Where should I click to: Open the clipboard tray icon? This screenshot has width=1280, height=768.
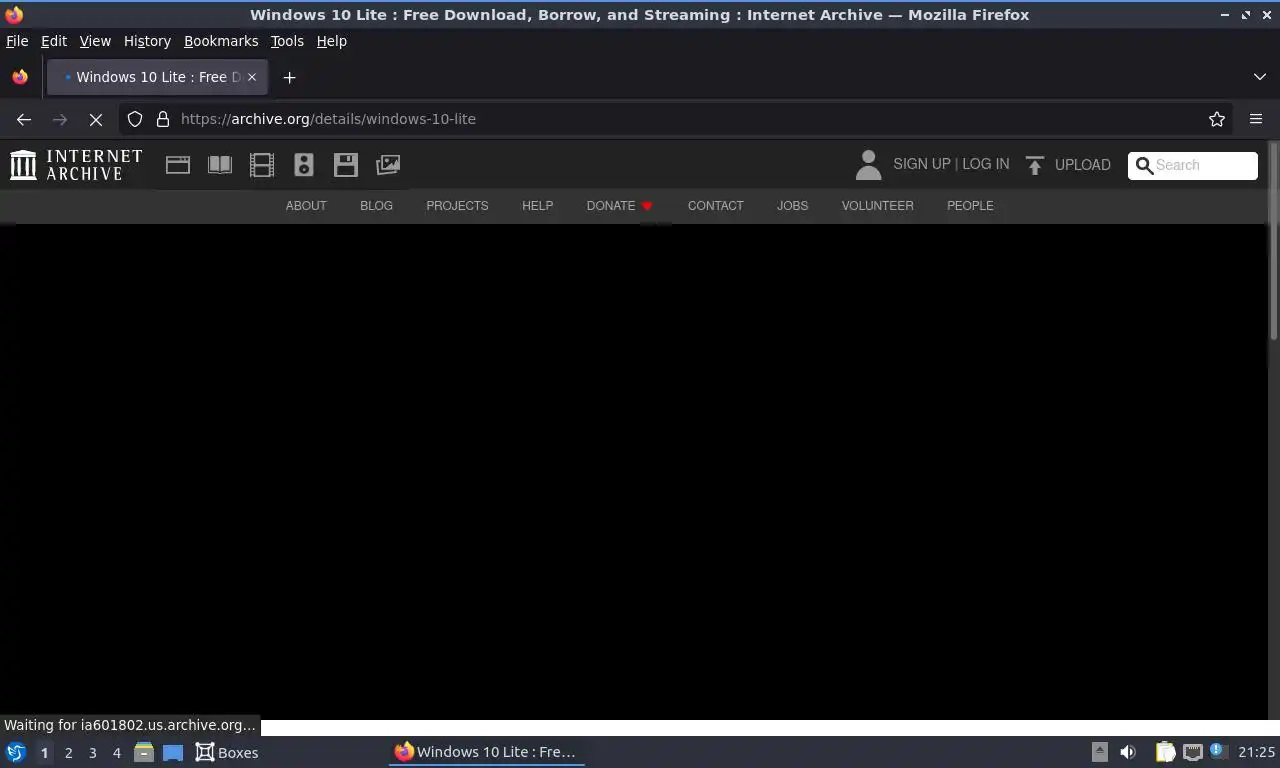click(1165, 752)
